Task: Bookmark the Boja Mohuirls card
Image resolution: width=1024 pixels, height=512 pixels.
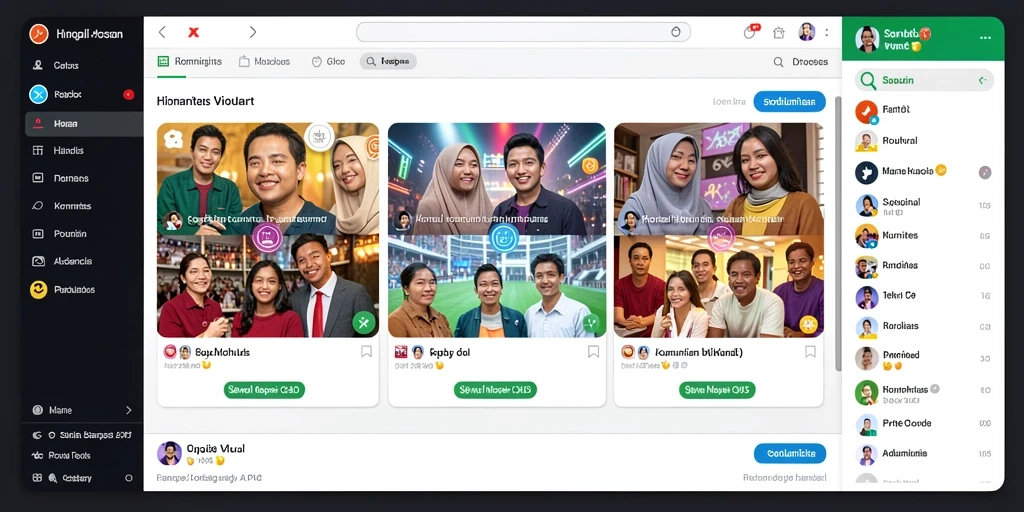Action: pyautogui.click(x=366, y=352)
